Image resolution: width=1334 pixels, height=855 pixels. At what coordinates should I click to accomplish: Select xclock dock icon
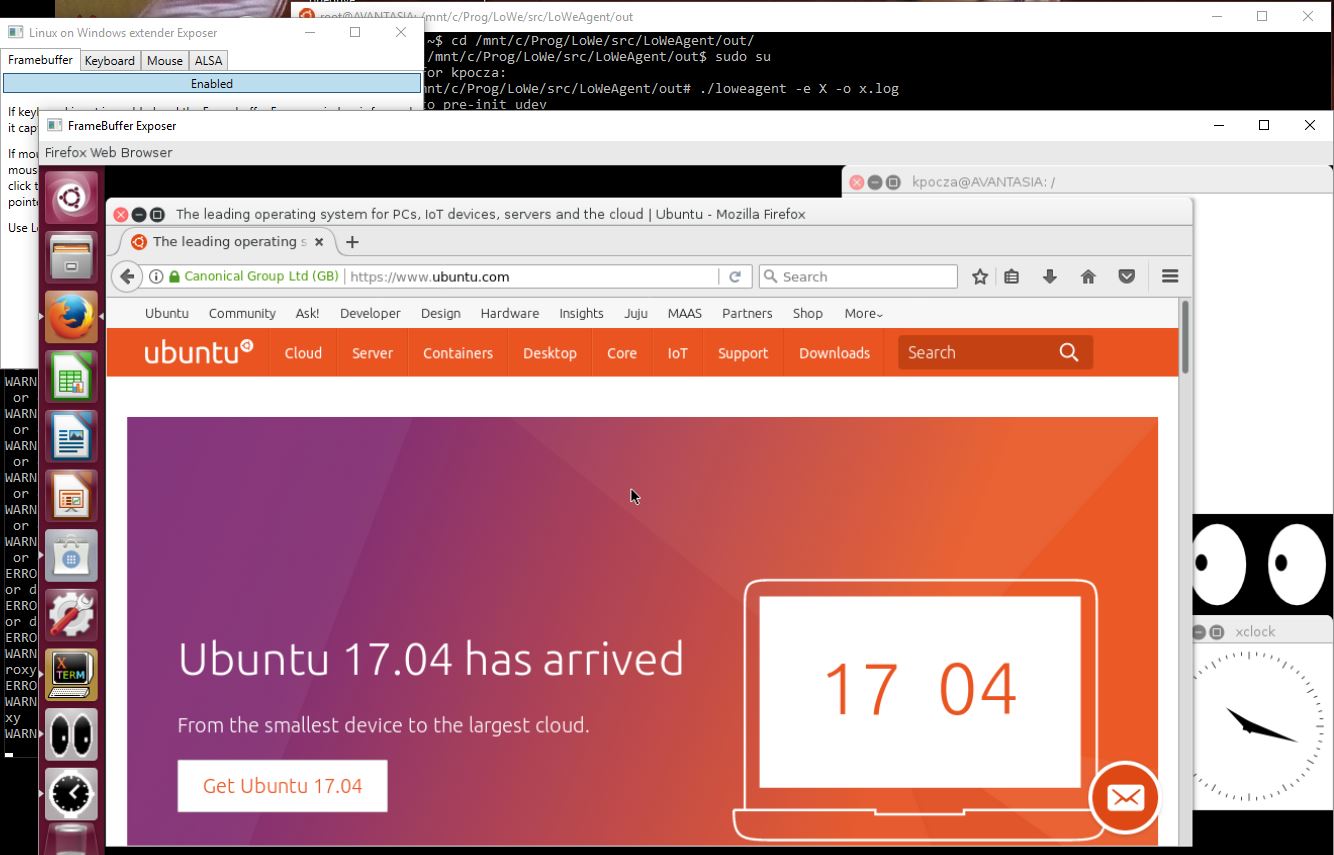click(x=70, y=794)
